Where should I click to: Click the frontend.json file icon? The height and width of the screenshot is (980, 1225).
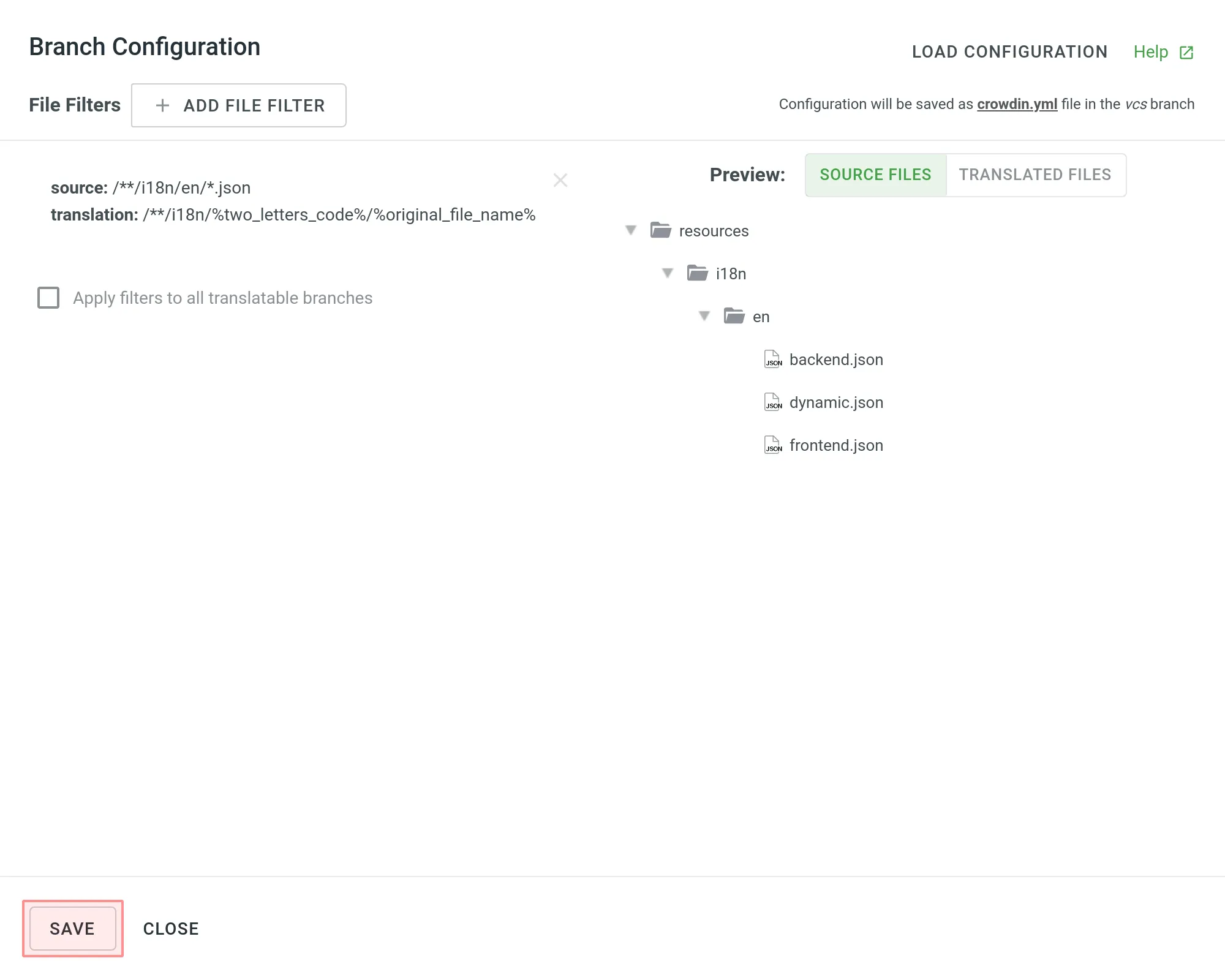[x=774, y=444]
